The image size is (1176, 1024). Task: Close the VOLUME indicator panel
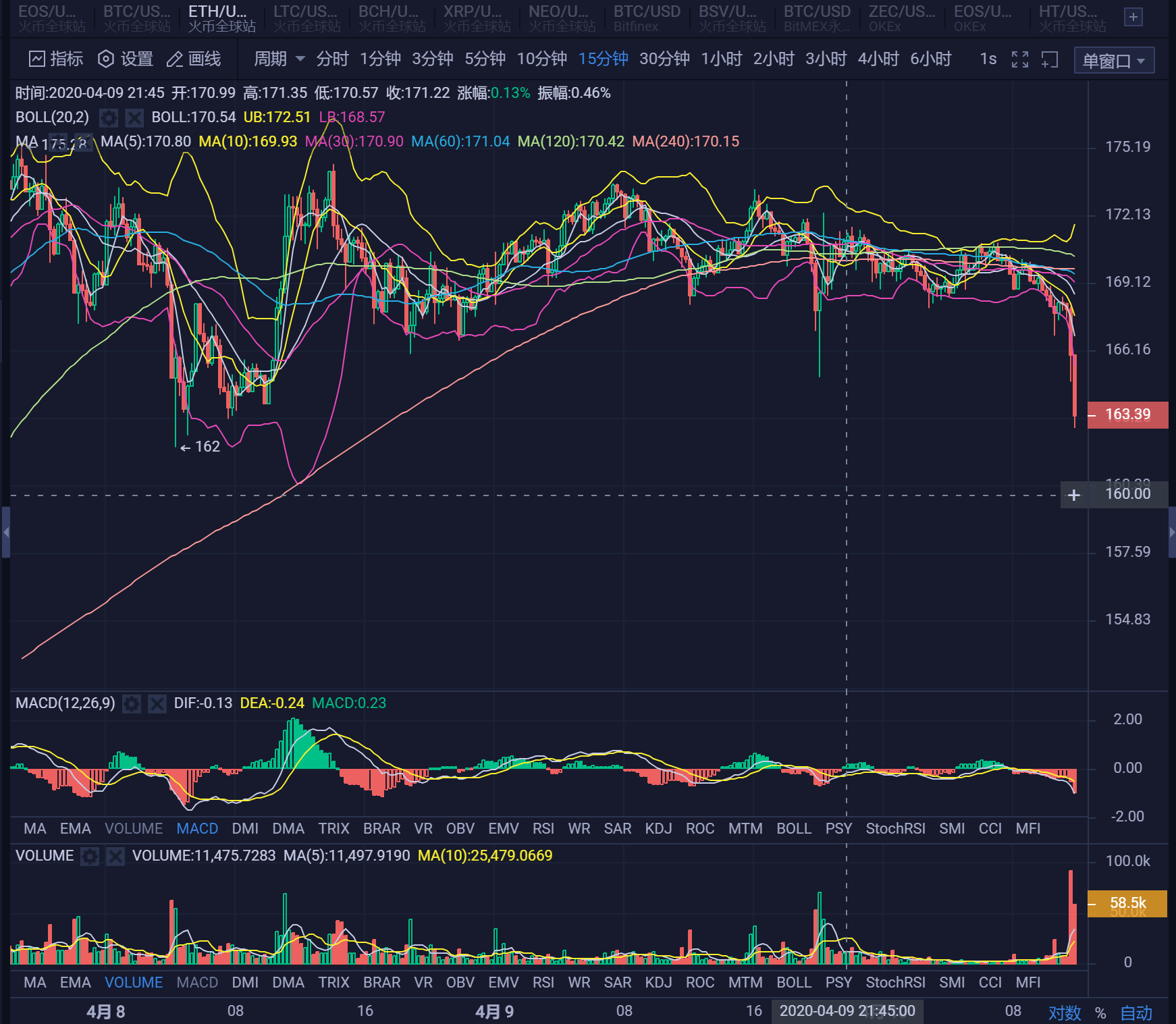coord(115,857)
